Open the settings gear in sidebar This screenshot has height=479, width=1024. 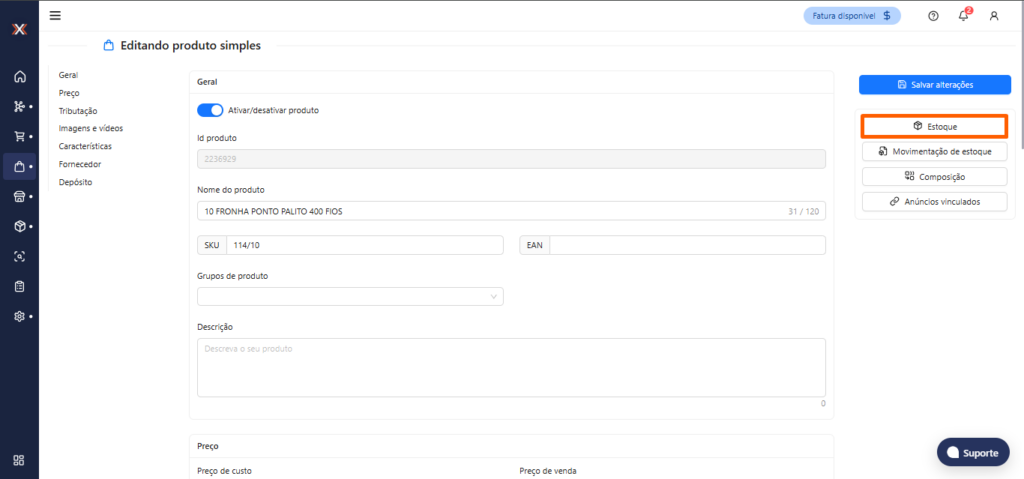tap(19, 316)
